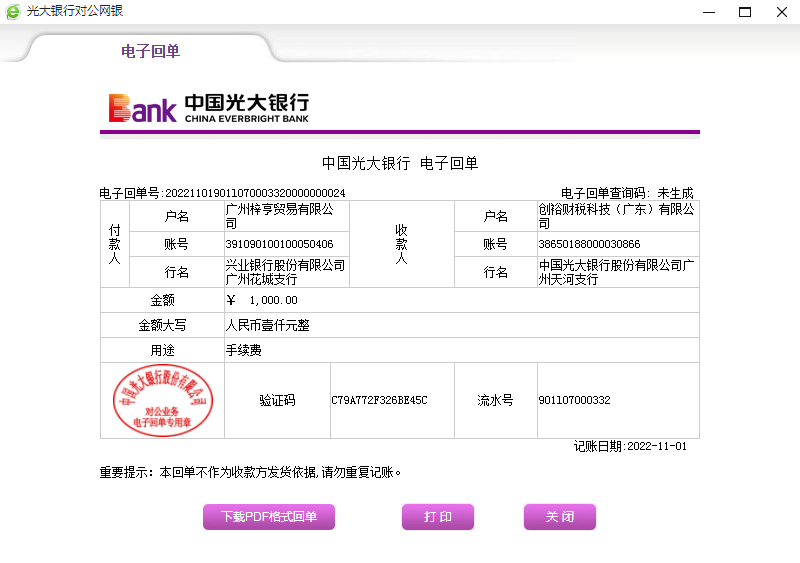The height and width of the screenshot is (563, 800).
Task: Click the query code status 未生成
Action: 675,193
